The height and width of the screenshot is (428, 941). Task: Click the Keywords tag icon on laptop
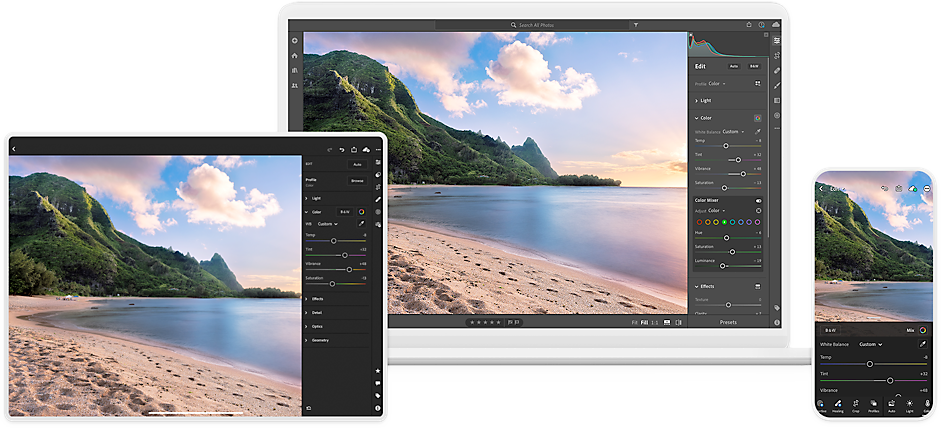777,307
